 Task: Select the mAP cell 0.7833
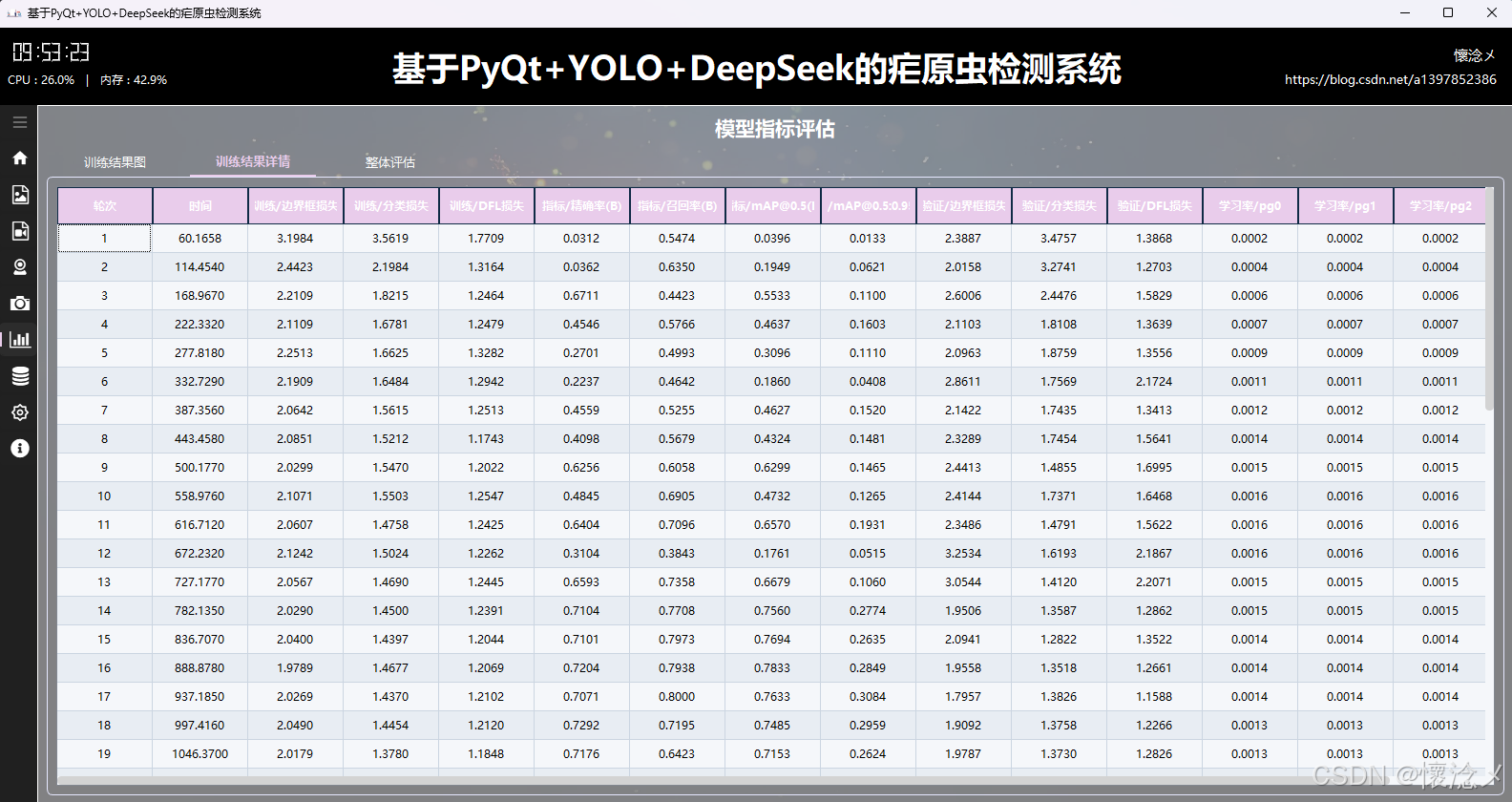click(x=773, y=668)
